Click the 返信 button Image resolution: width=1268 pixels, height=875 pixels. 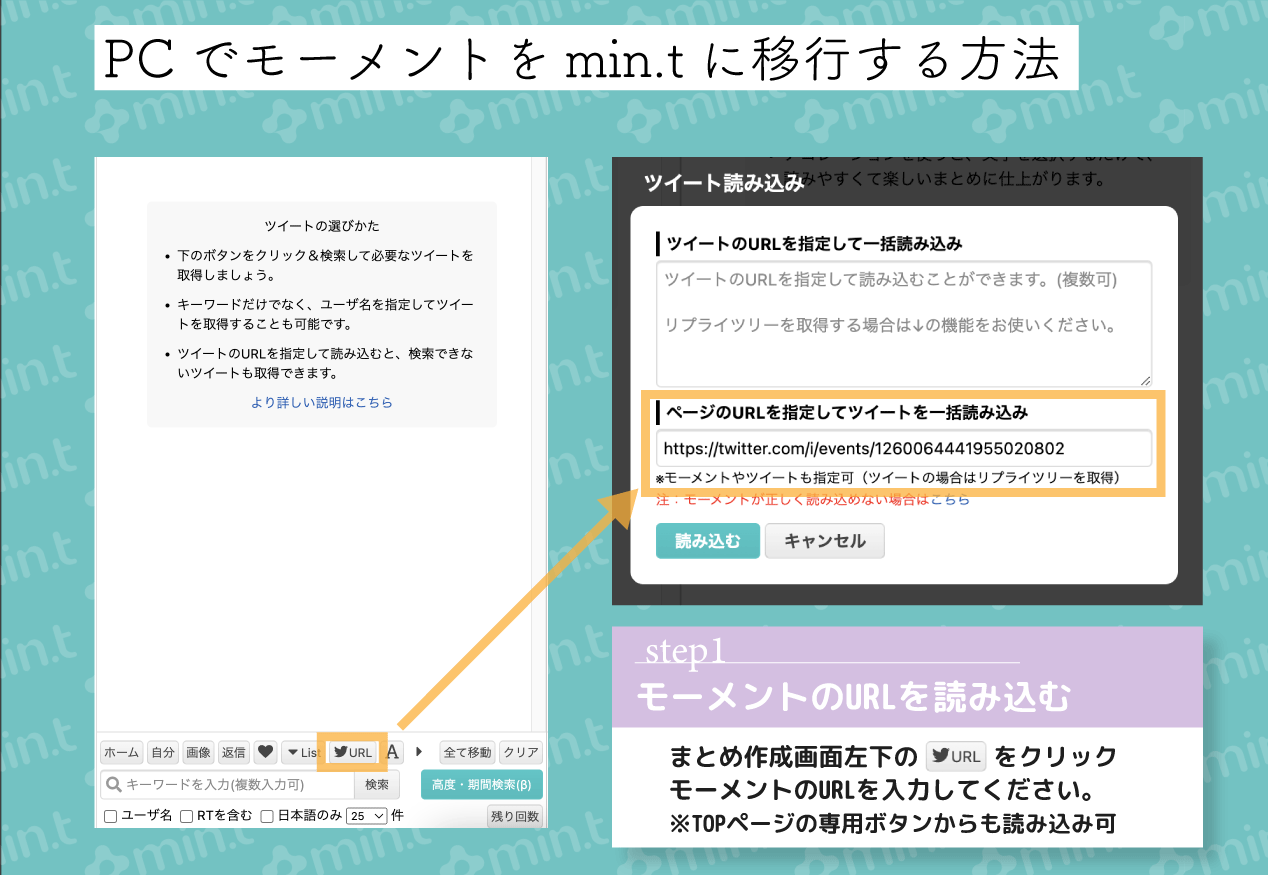click(x=233, y=752)
